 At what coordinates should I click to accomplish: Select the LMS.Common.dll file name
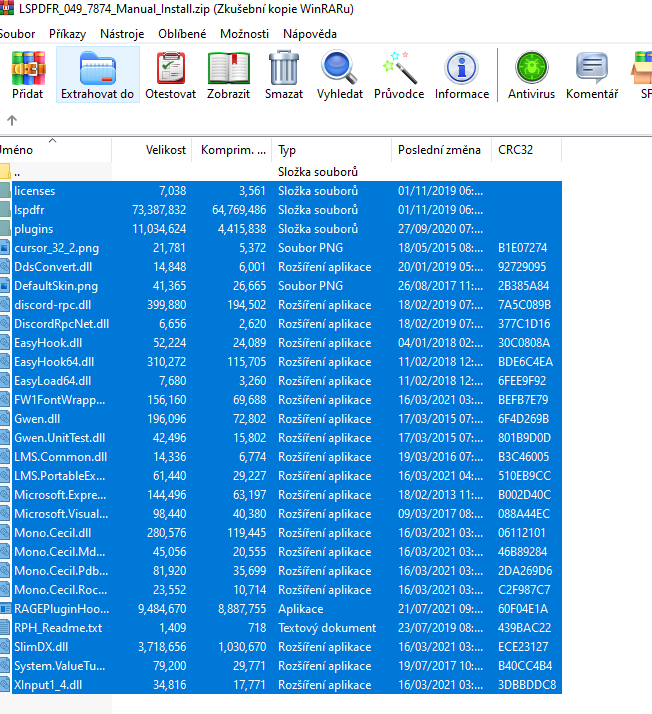(x=61, y=457)
